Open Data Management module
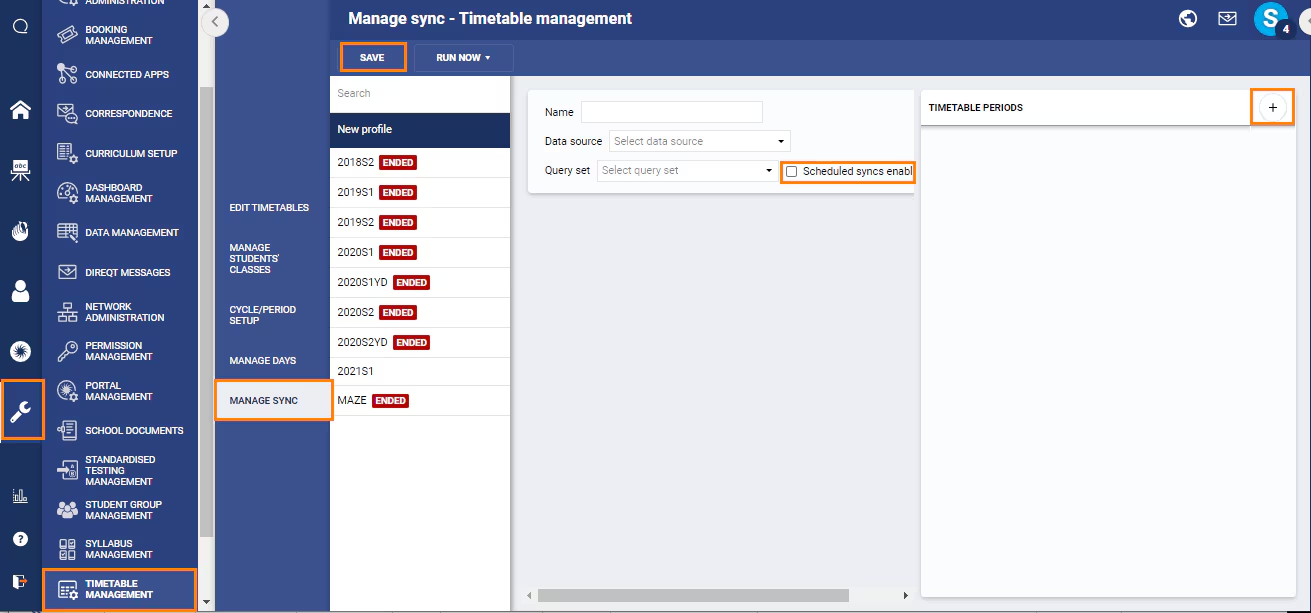 [119, 232]
